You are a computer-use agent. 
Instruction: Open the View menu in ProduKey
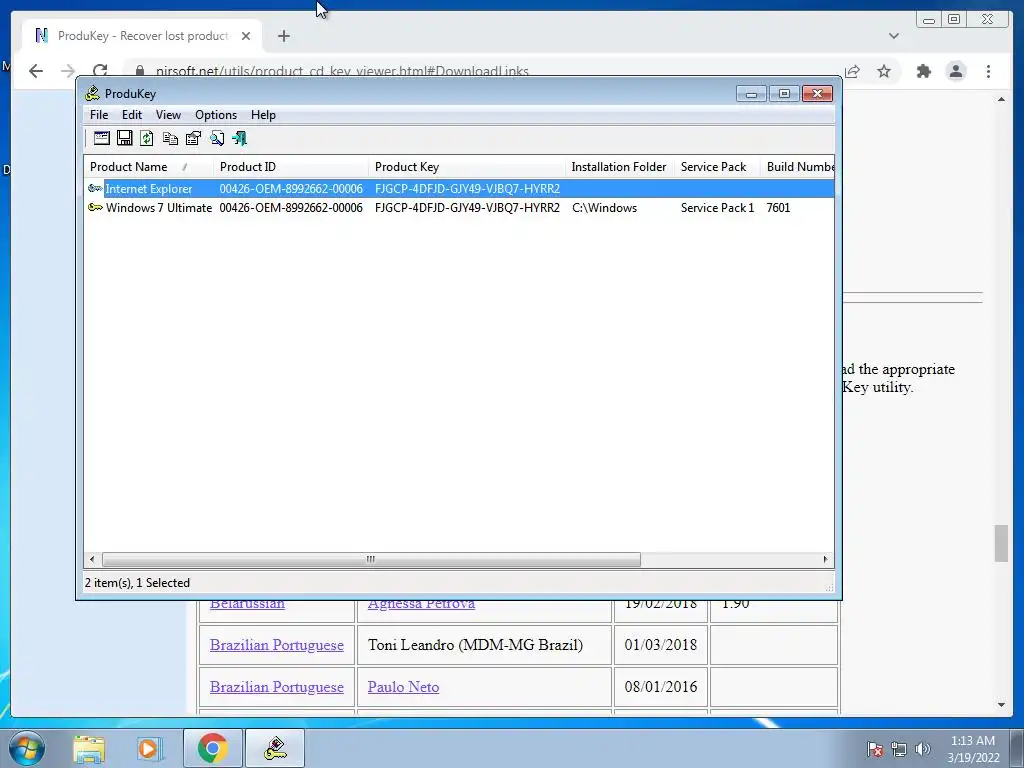[168, 115]
